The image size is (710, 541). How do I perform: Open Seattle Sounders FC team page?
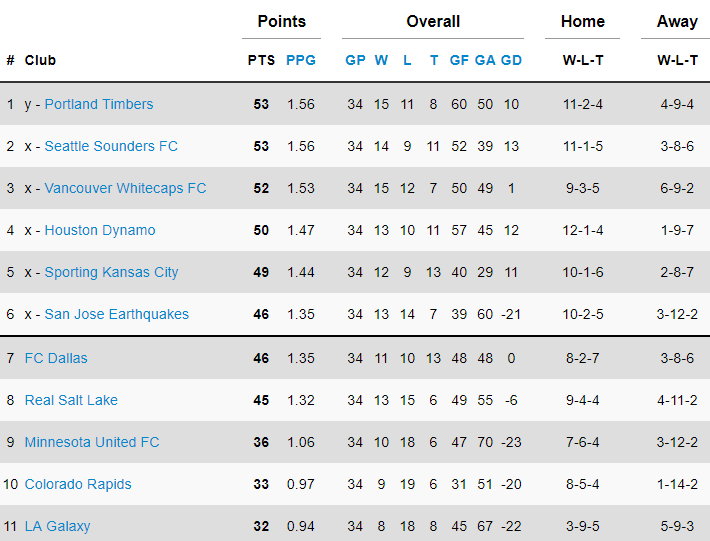click(x=111, y=146)
